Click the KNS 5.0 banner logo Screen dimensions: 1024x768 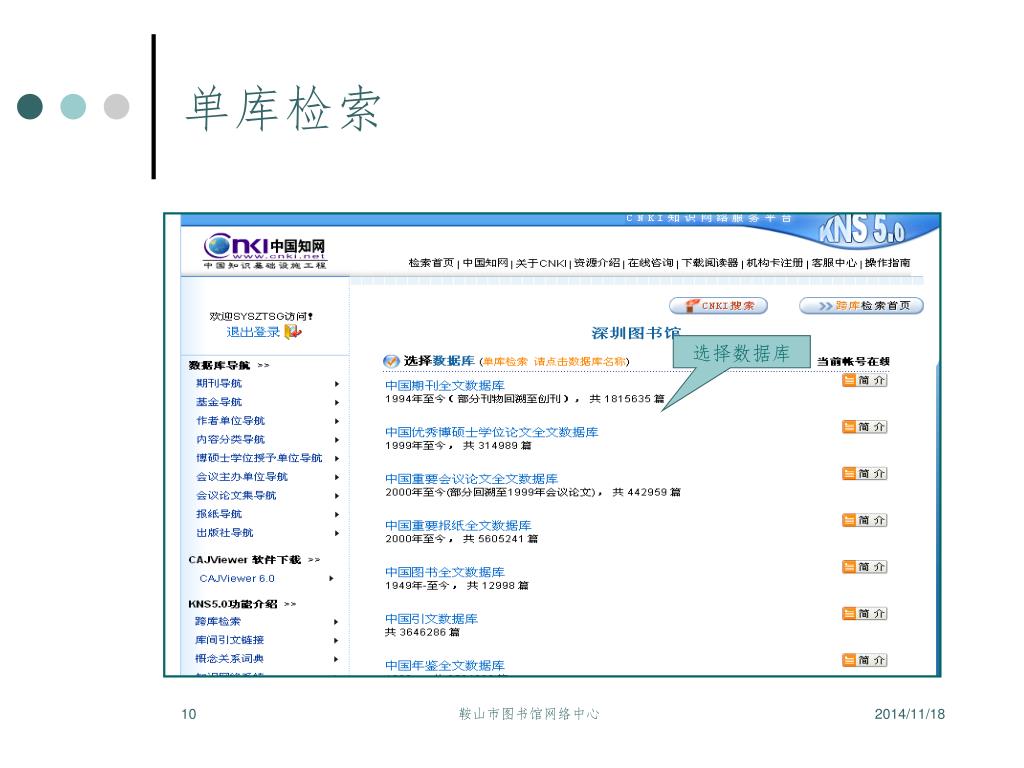[862, 231]
